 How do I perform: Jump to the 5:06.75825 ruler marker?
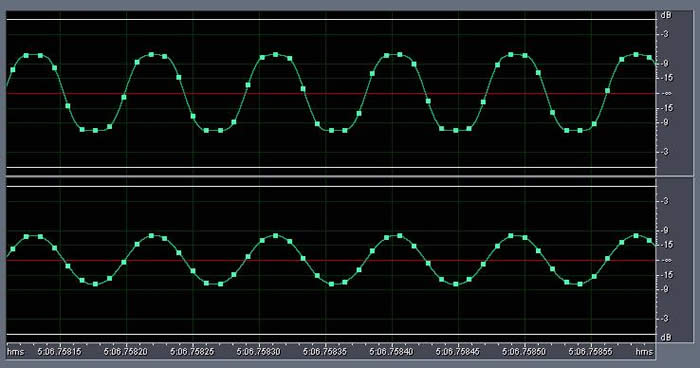(x=192, y=352)
